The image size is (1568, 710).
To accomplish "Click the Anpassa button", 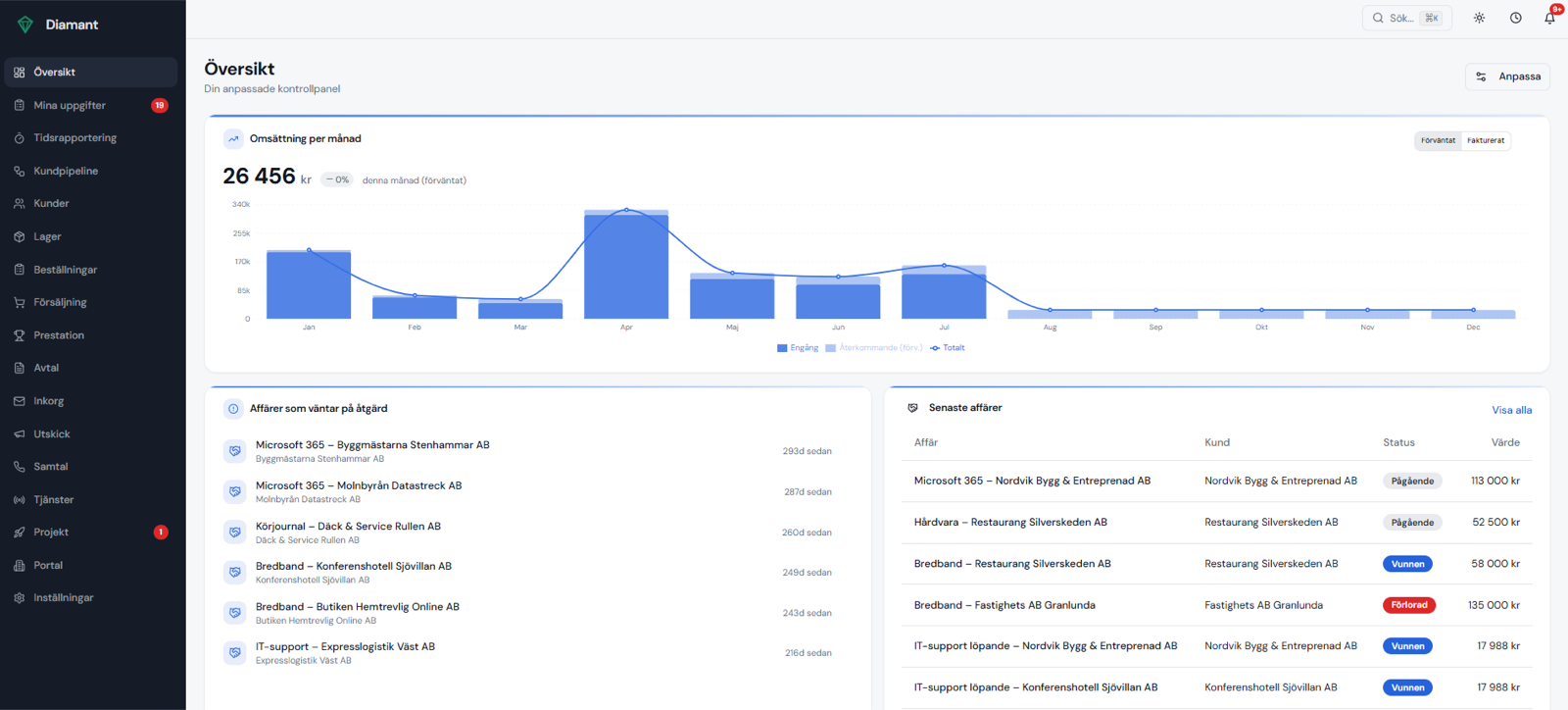I will (x=1507, y=76).
